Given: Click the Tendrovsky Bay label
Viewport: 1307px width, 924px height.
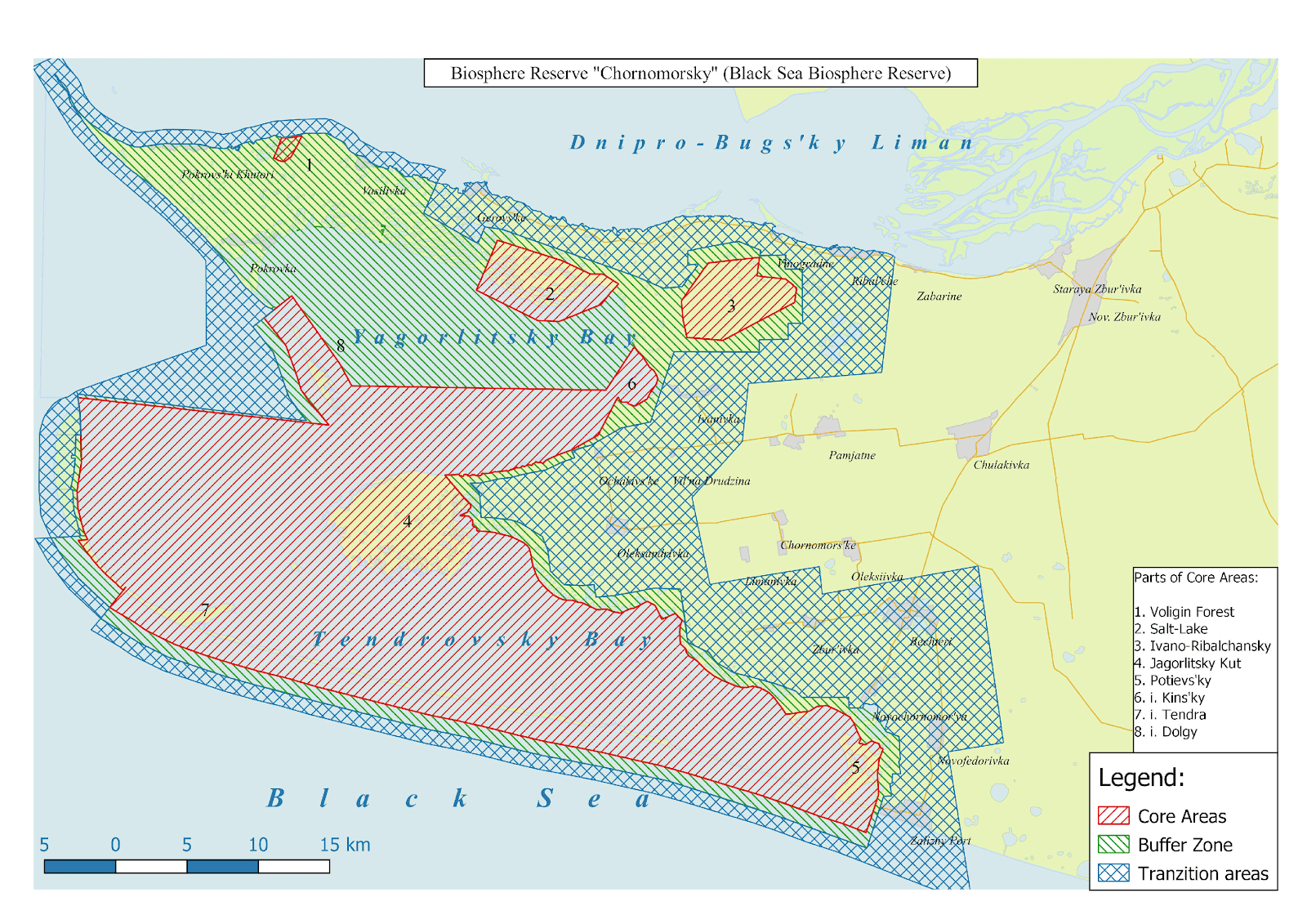Looking at the screenshot, I should (482, 639).
